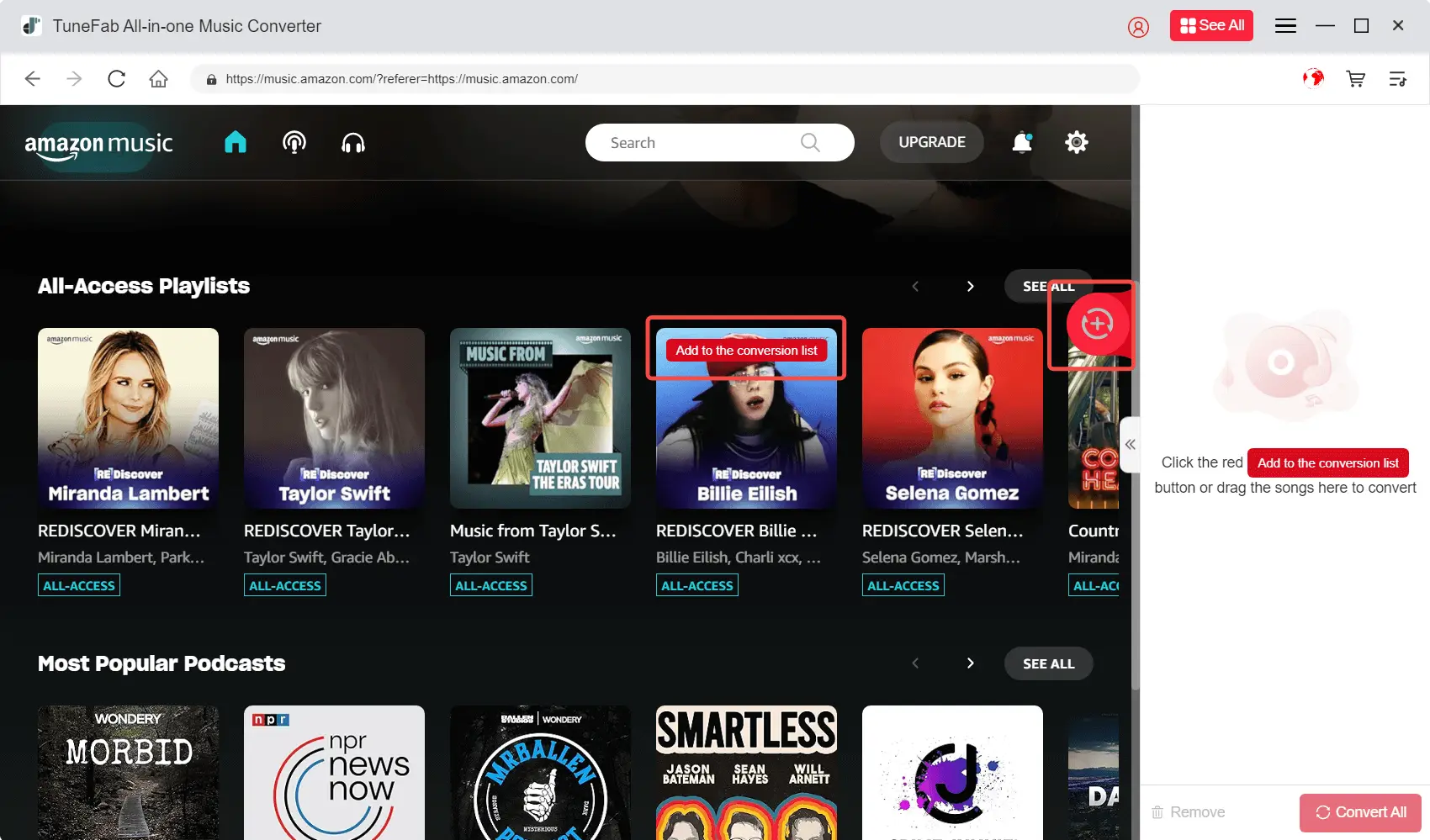
Task: Click the 'REDISCOVER Miran...' title link
Action: pyautogui.click(x=119, y=531)
